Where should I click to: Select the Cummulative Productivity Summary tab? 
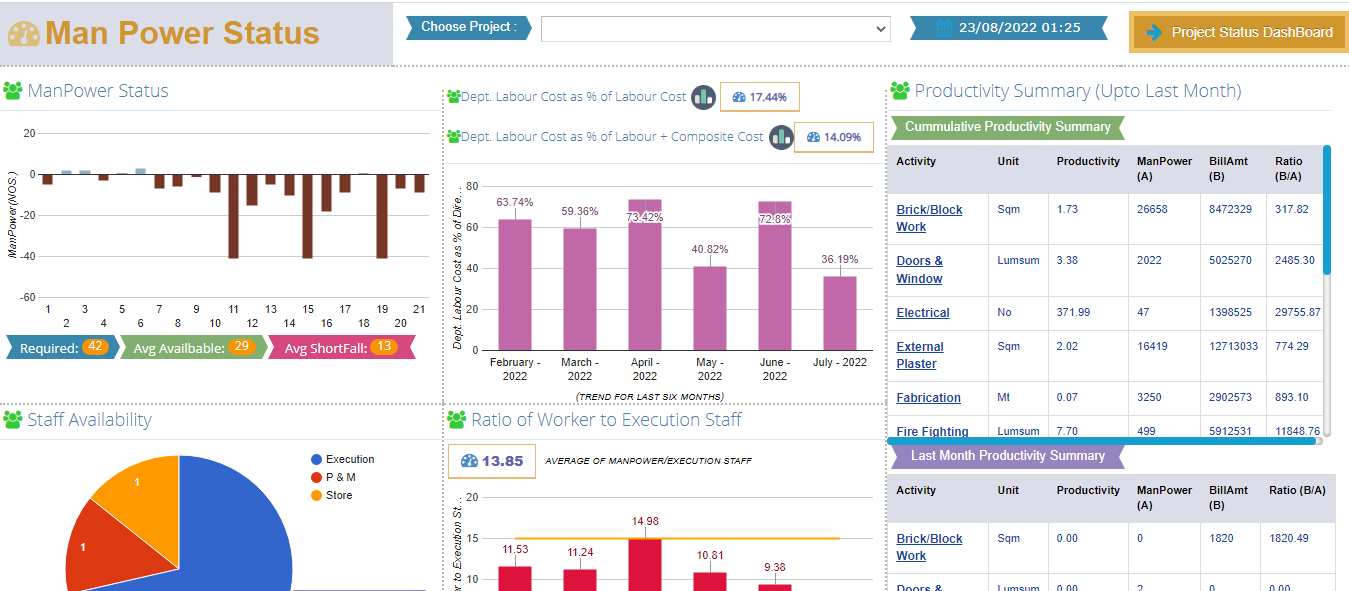click(x=1007, y=127)
